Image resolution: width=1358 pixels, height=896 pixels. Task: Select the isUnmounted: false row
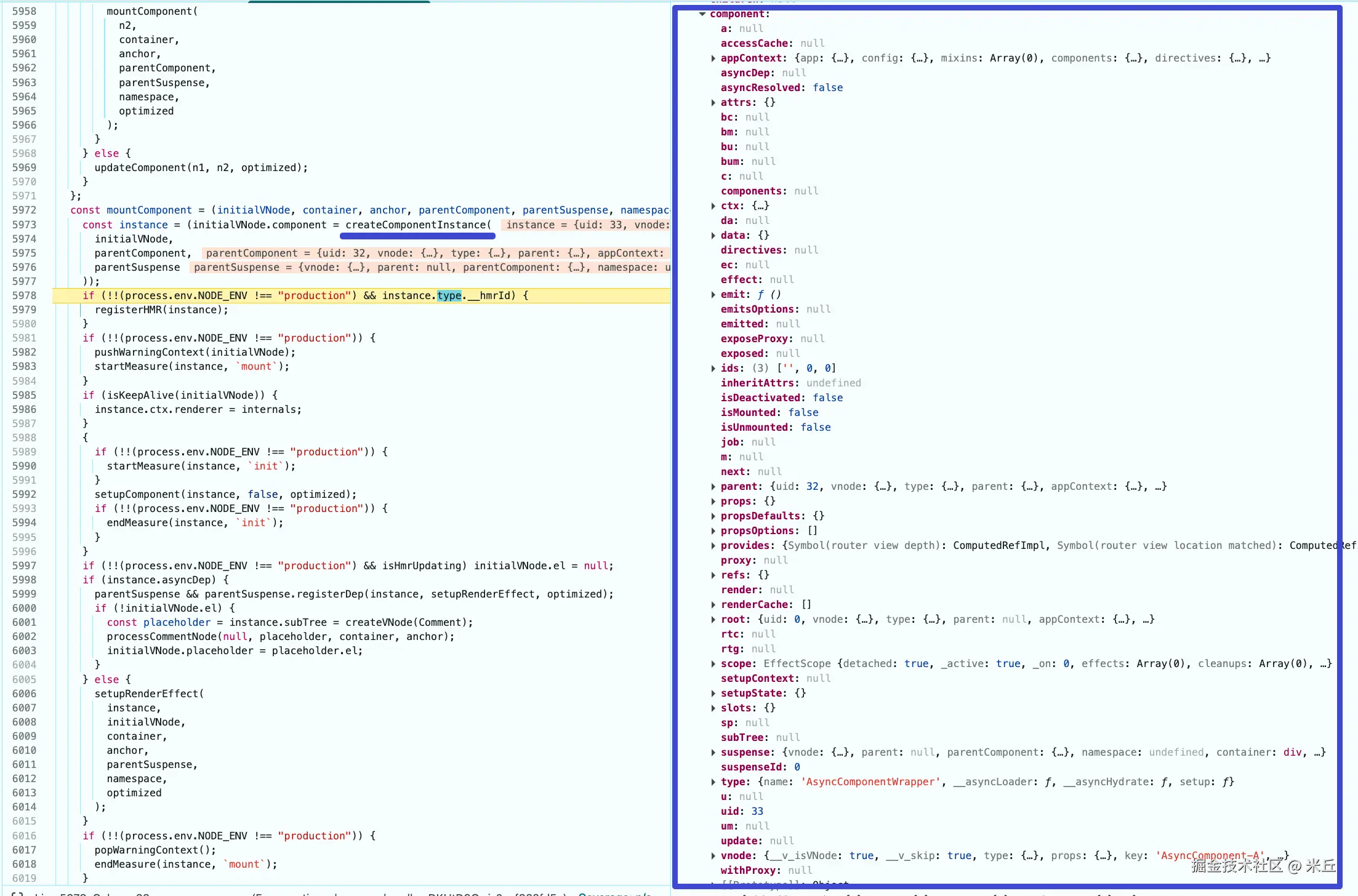pyautogui.click(x=776, y=428)
